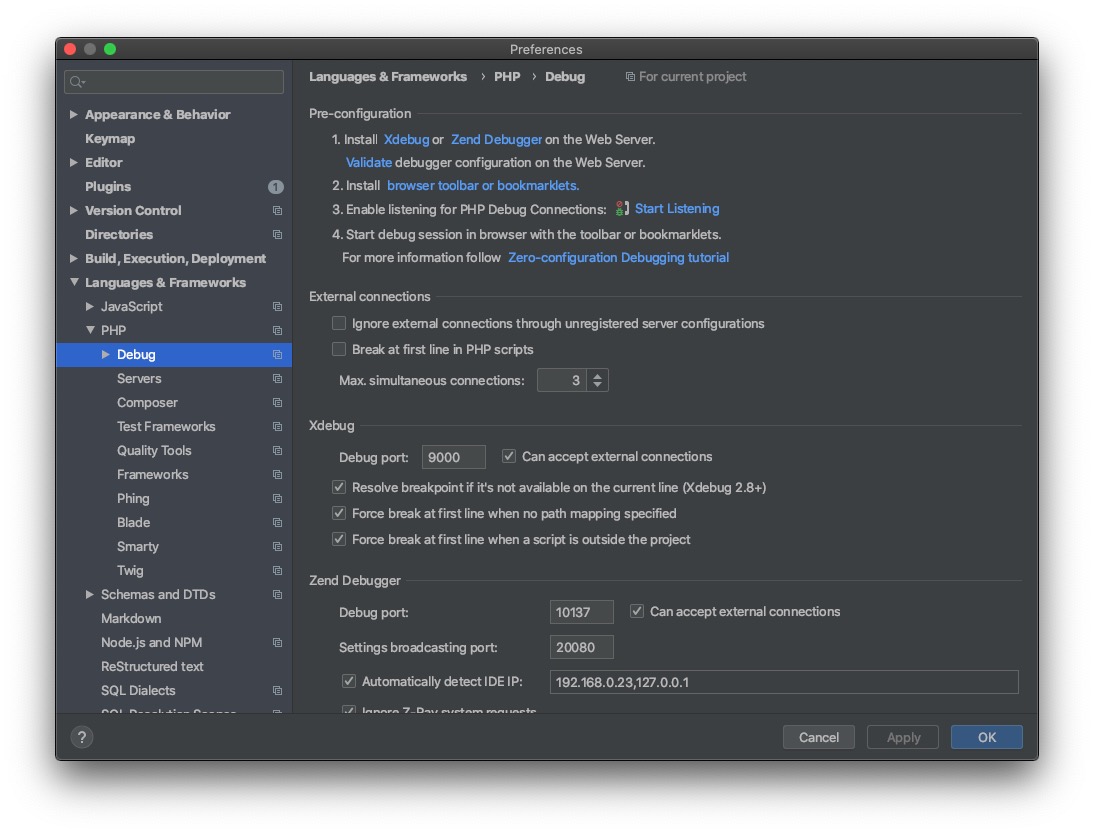Click the project-level icon in the Debug row
The height and width of the screenshot is (834, 1094).
277,355
